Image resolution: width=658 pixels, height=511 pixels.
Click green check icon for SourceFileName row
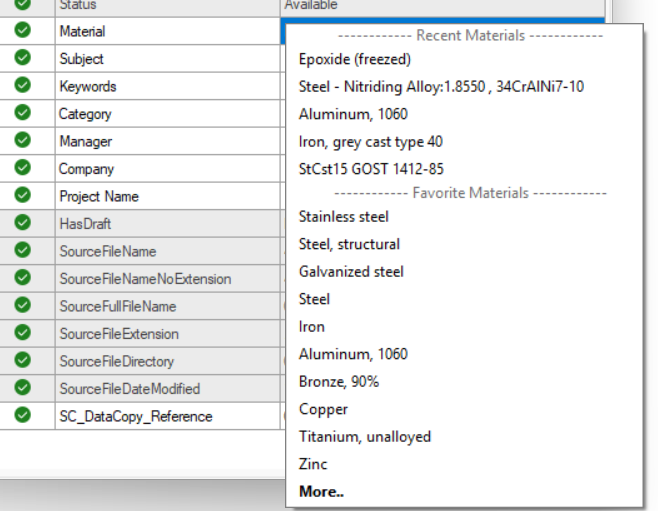(x=23, y=250)
